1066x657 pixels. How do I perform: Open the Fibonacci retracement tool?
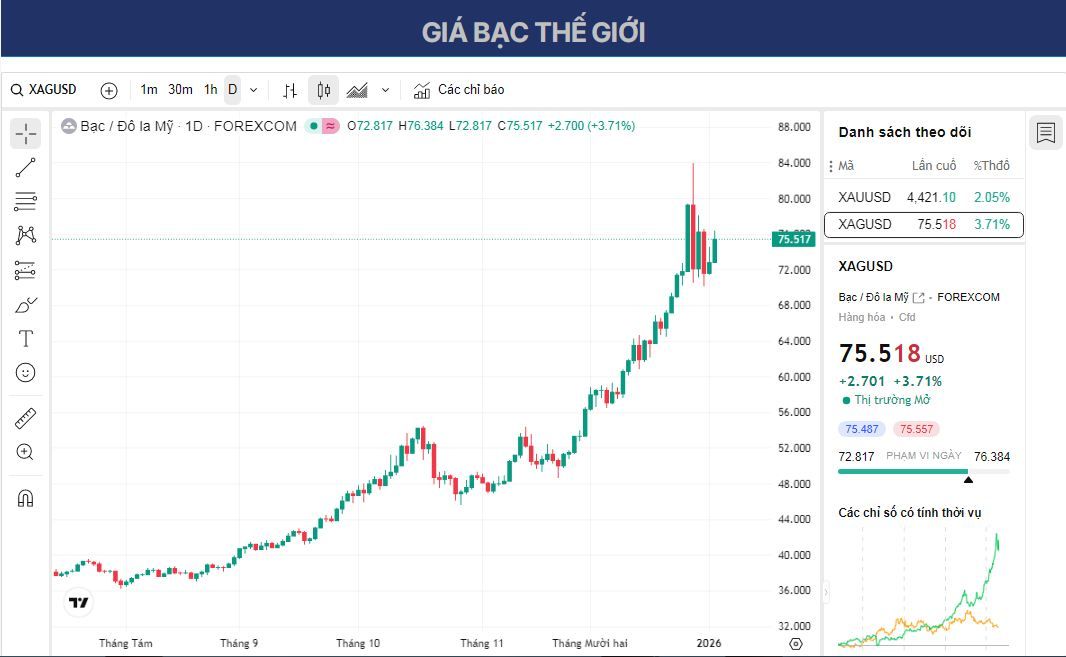click(x=25, y=201)
